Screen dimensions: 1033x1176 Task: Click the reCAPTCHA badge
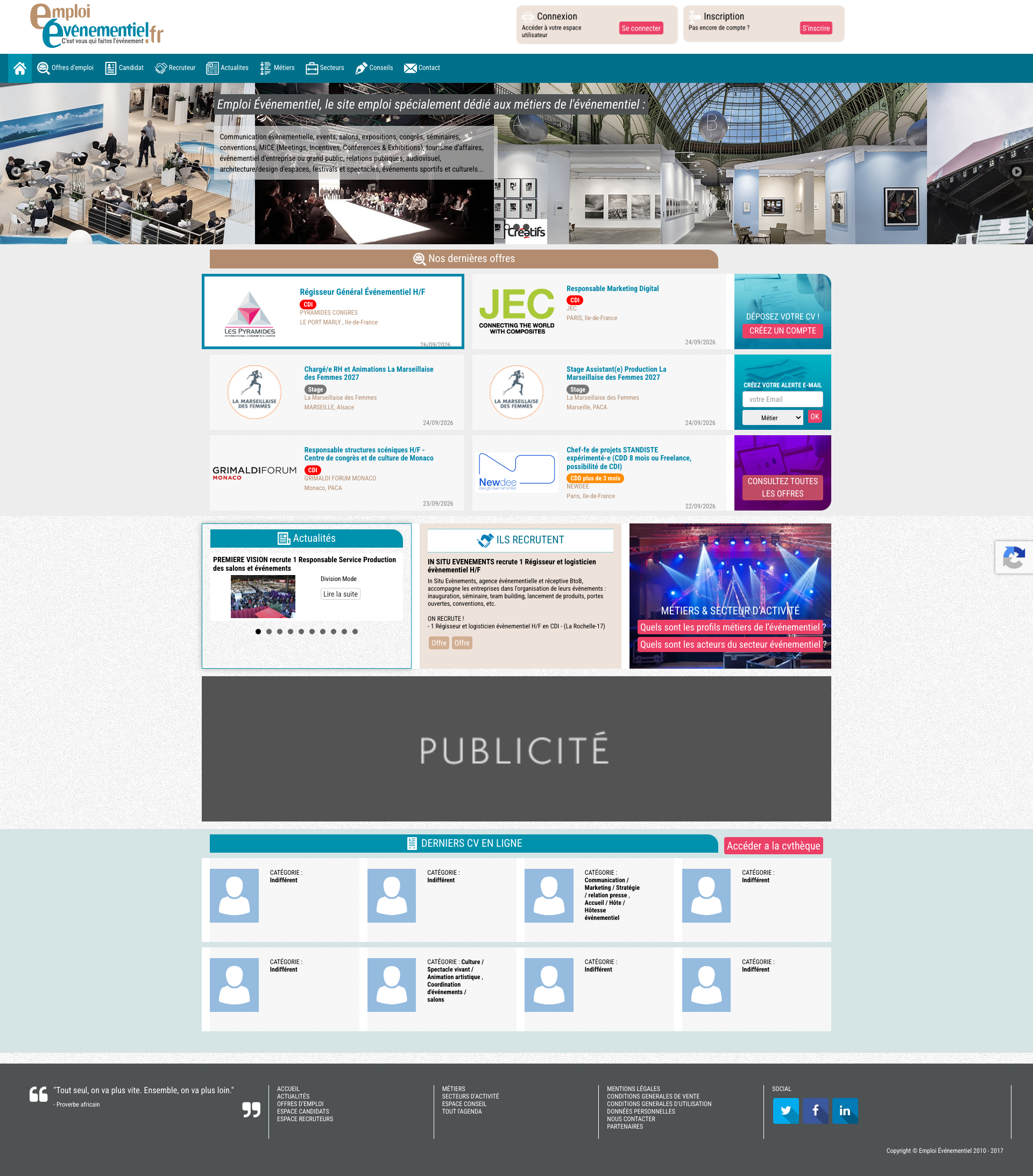coord(1014,557)
